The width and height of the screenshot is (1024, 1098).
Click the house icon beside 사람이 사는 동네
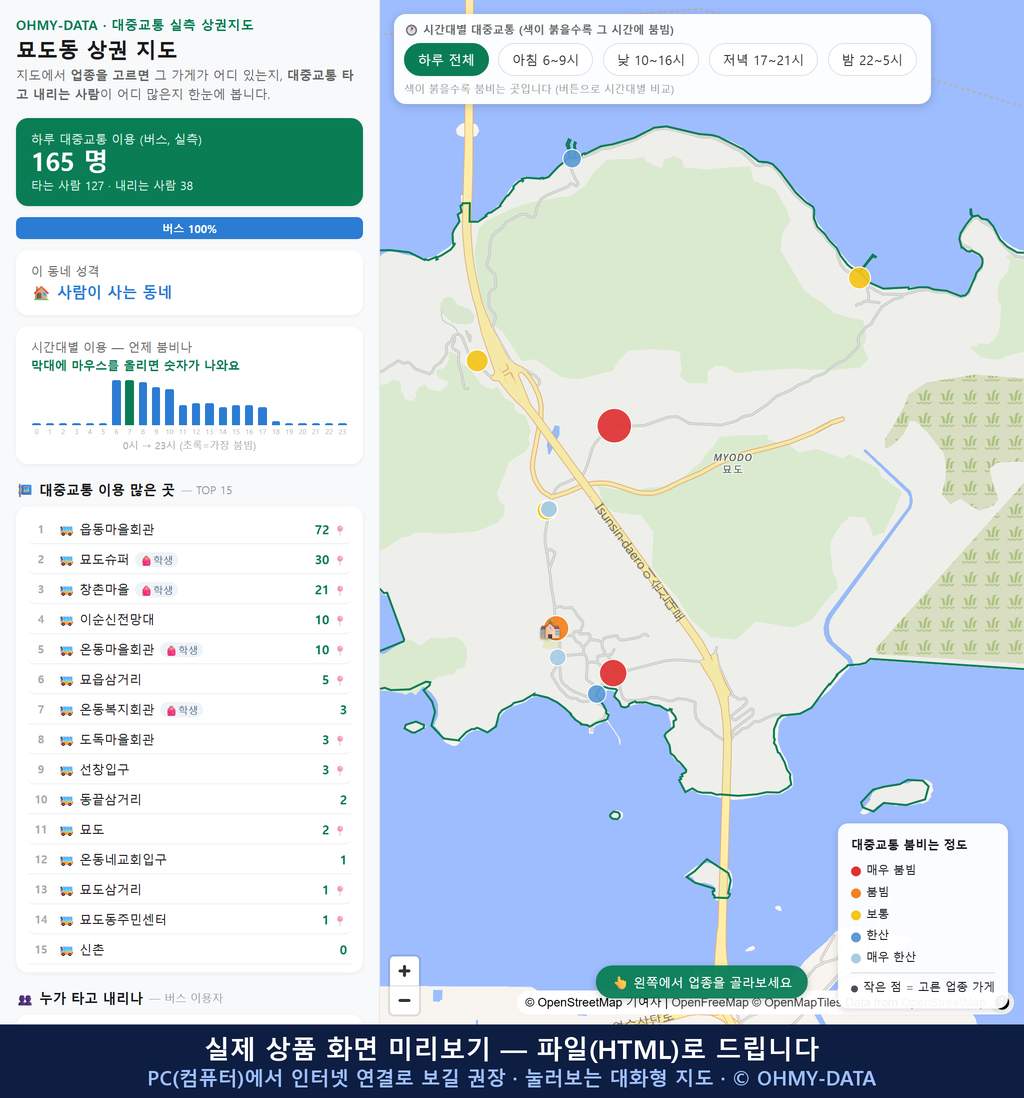tap(41, 293)
